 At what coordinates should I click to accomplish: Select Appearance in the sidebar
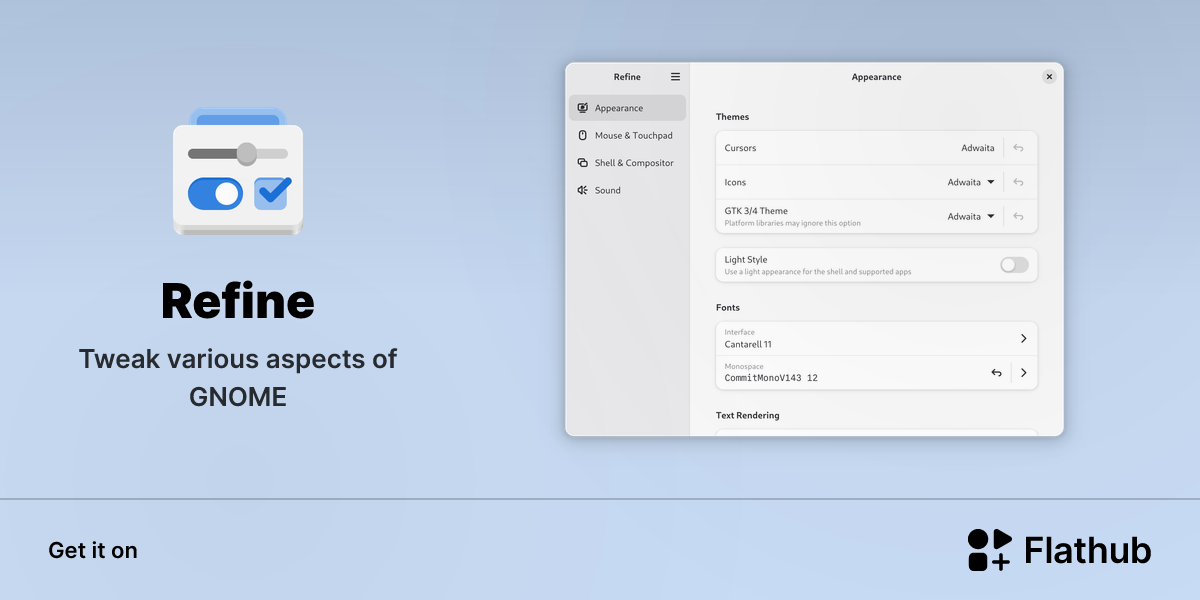coord(627,108)
